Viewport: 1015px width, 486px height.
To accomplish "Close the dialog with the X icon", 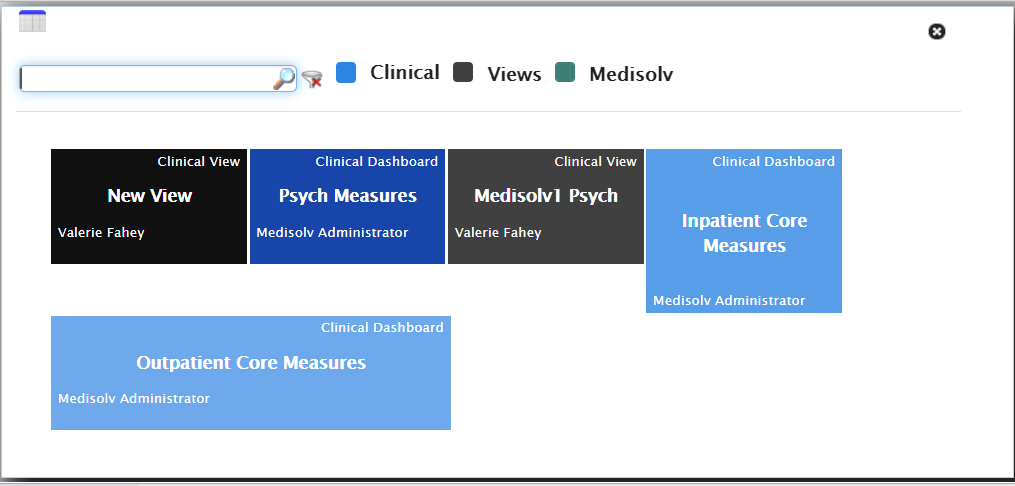I will point(937,31).
